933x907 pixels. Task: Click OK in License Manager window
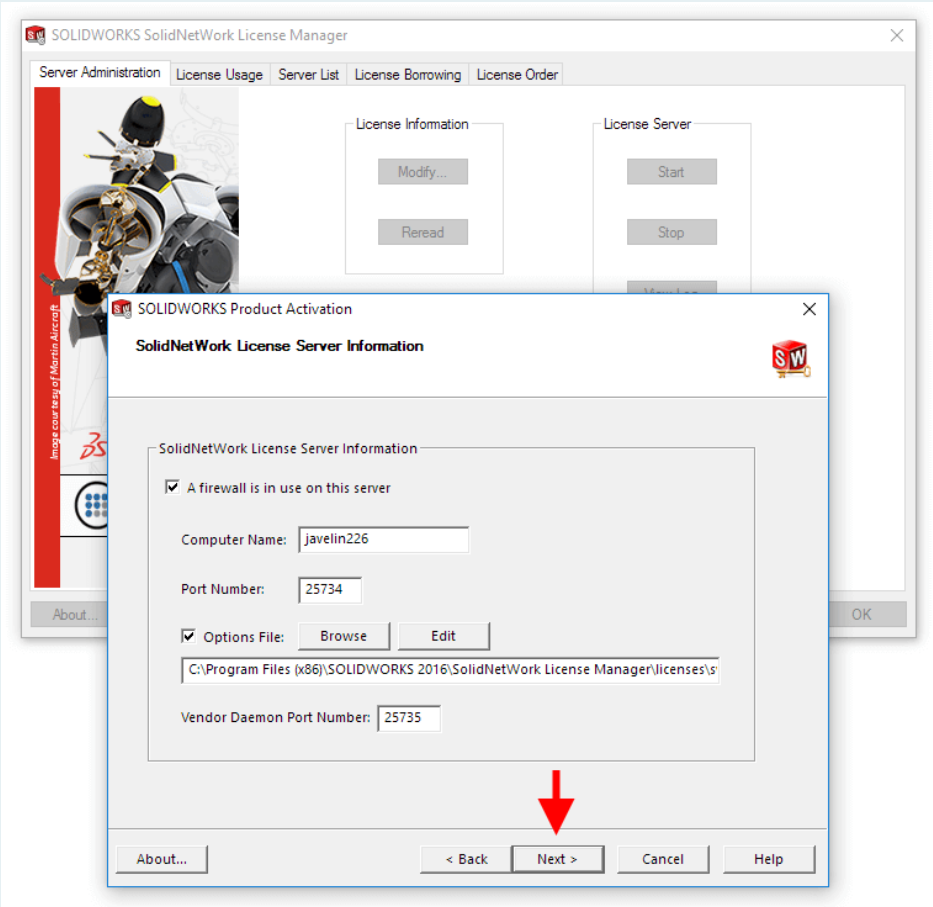868,614
